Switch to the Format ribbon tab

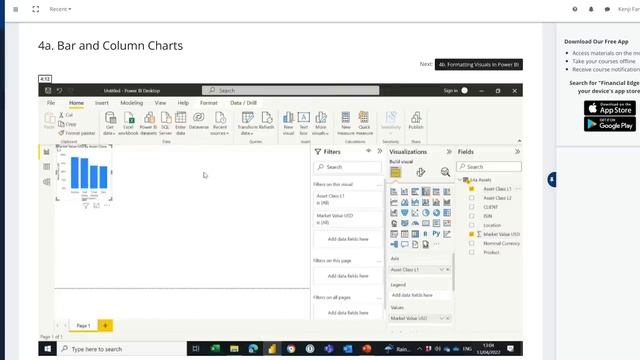[209, 103]
